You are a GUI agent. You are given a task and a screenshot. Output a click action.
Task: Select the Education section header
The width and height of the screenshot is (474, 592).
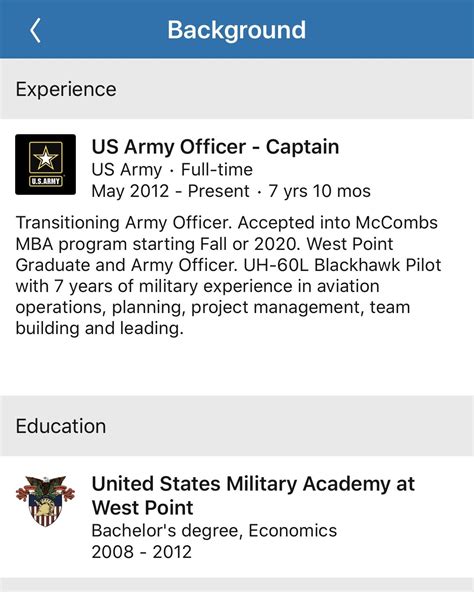coord(61,426)
